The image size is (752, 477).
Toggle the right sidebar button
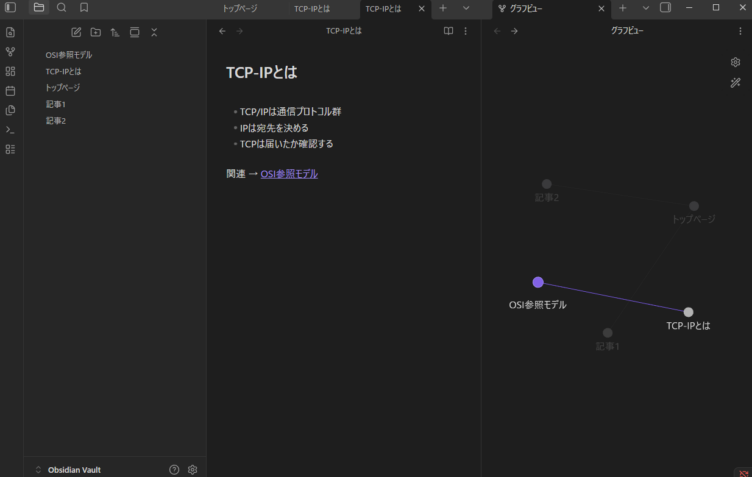click(x=665, y=8)
